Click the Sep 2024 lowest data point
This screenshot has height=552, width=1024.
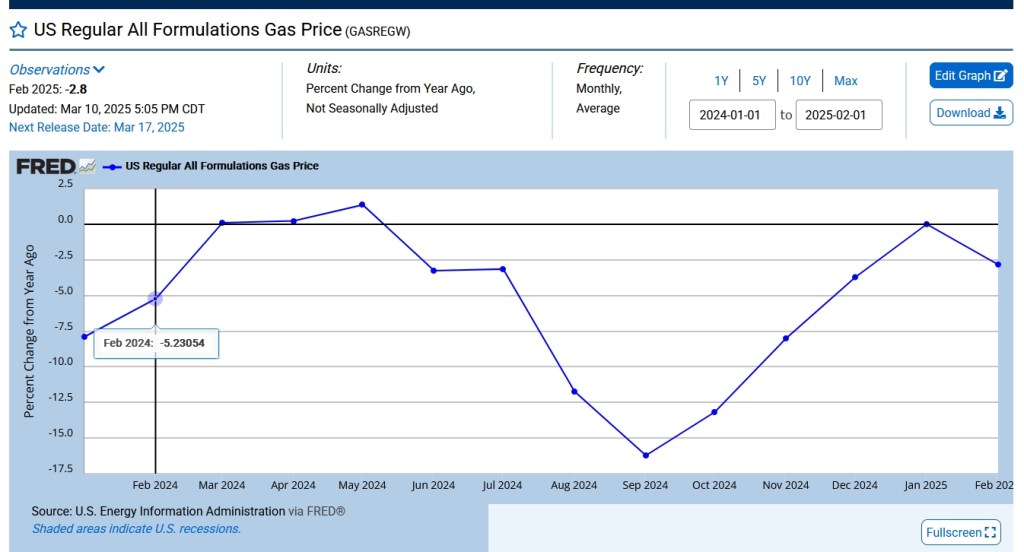pos(646,455)
